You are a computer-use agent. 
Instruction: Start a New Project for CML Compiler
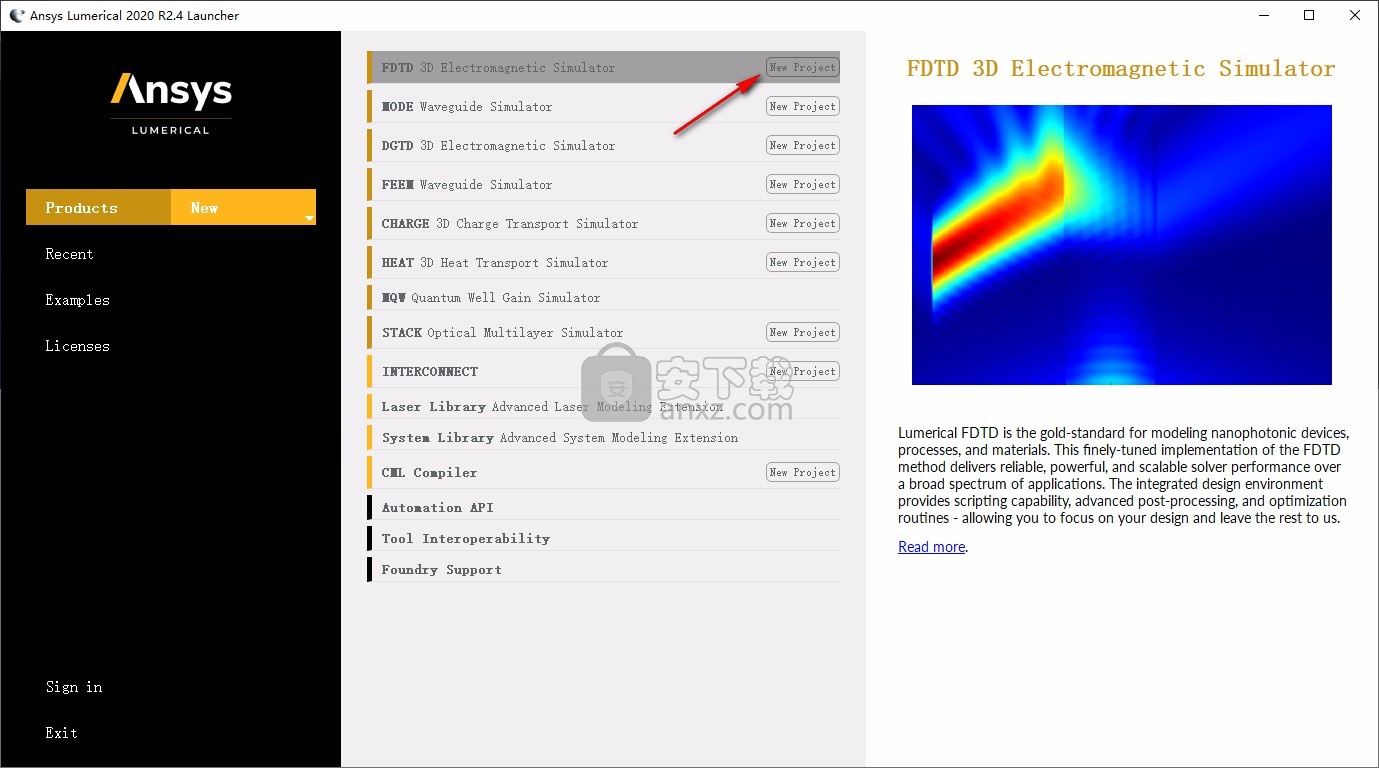pyautogui.click(x=802, y=472)
